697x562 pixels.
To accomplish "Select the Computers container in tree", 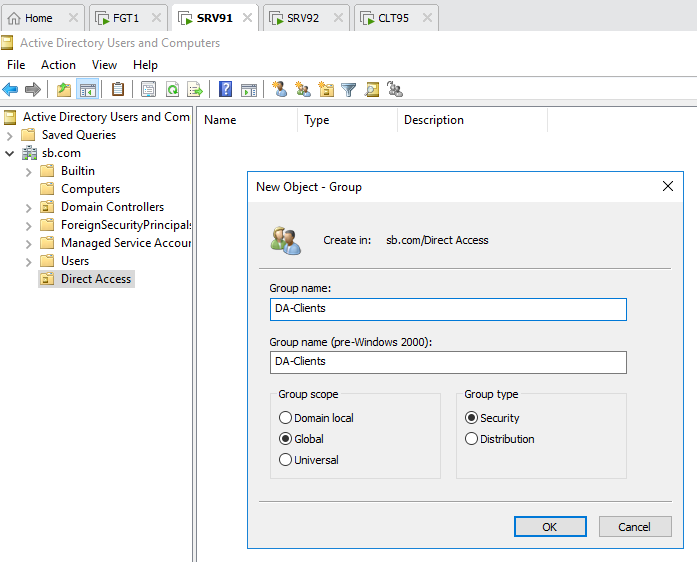I will point(90,189).
